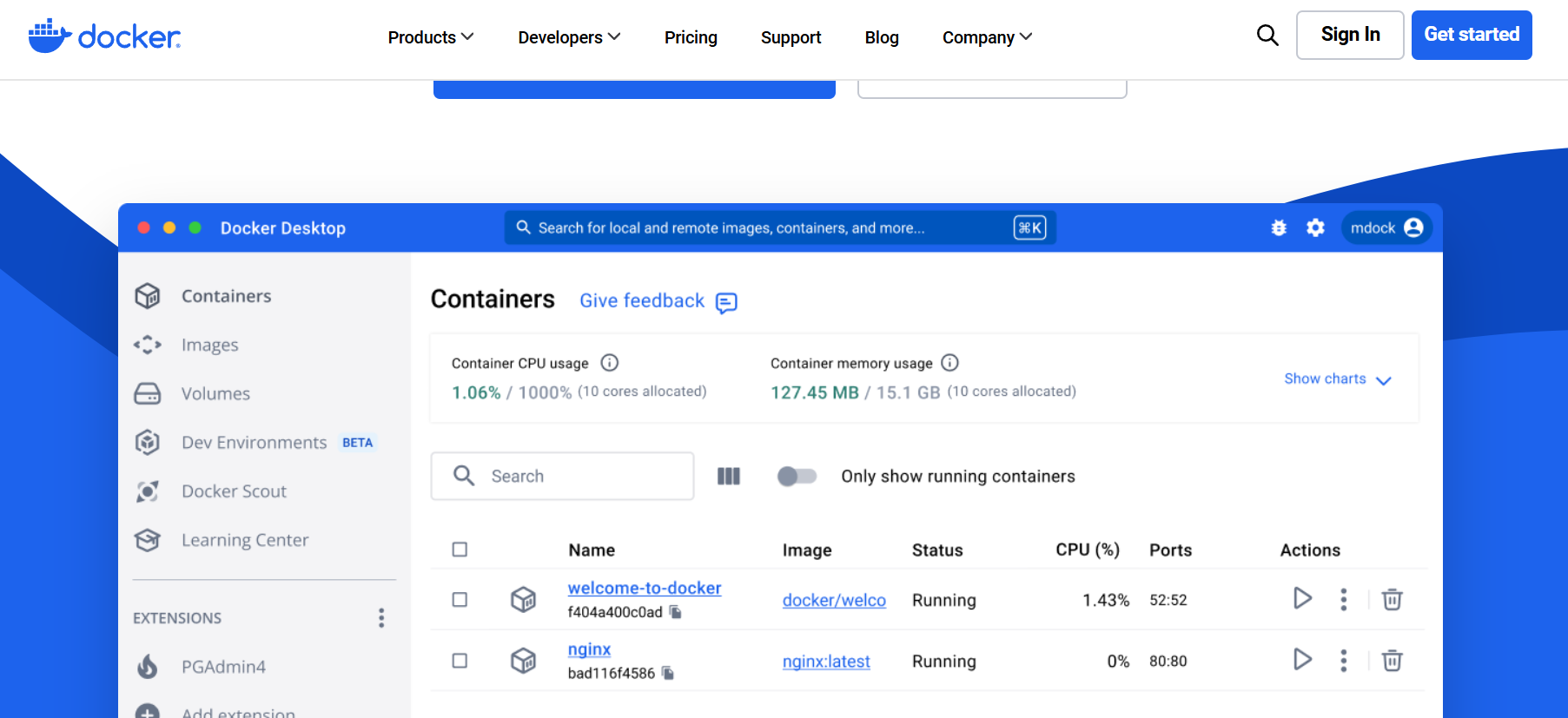Check the nginx row checkbox

(460, 661)
